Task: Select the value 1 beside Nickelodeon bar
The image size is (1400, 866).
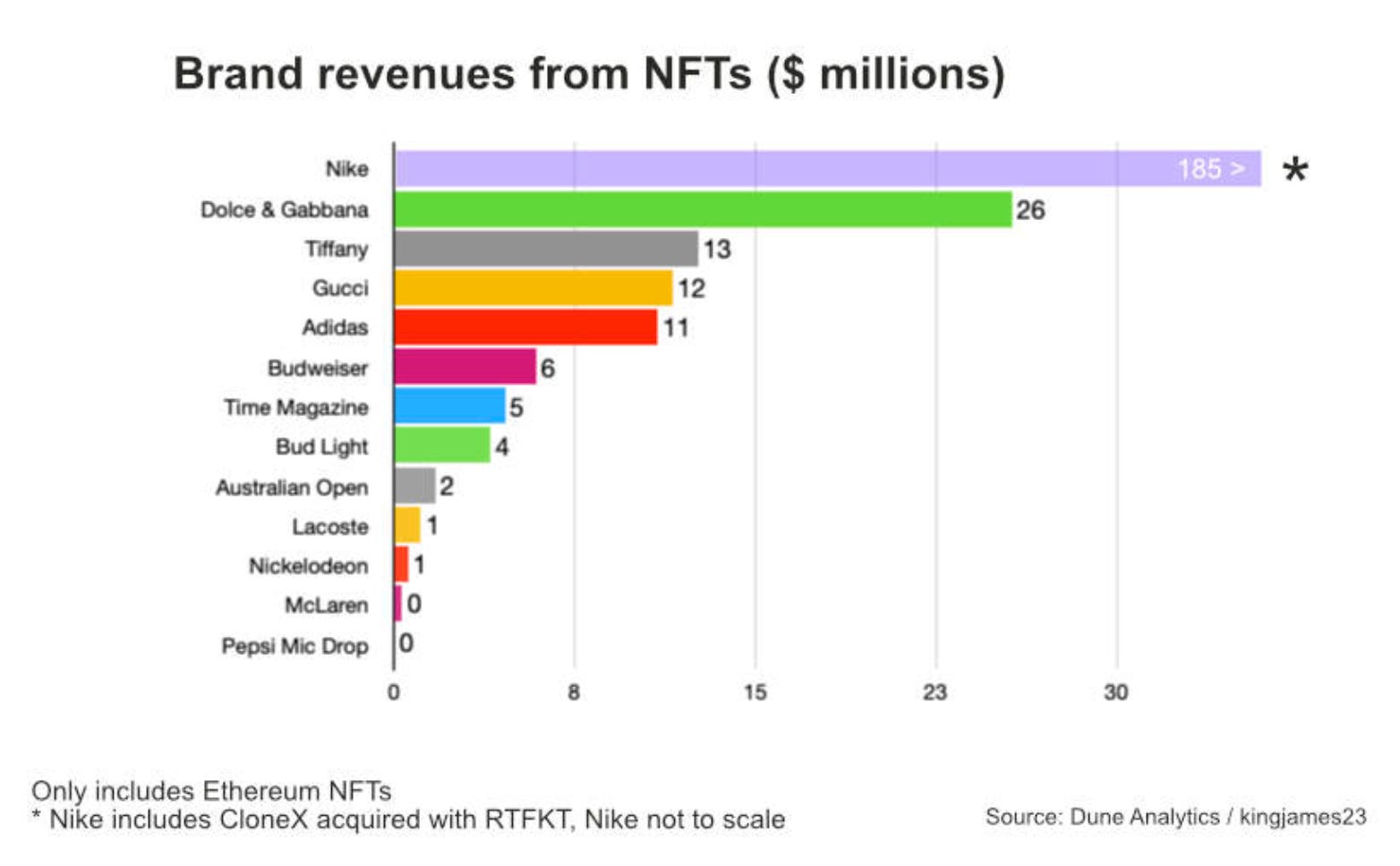Action: click(419, 565)
